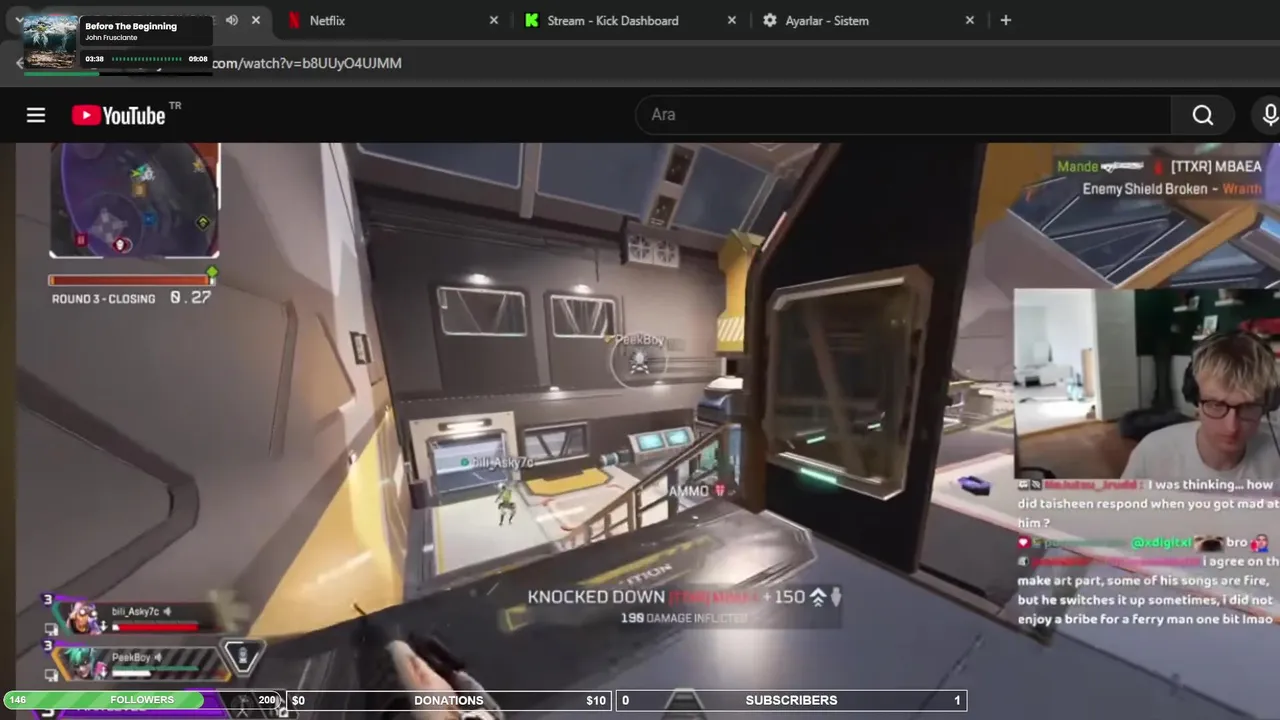Close the Stream - Kick Dashboard tab
Screen dimensions: 1280x720
pyautogui.click(x=732, y=20)
